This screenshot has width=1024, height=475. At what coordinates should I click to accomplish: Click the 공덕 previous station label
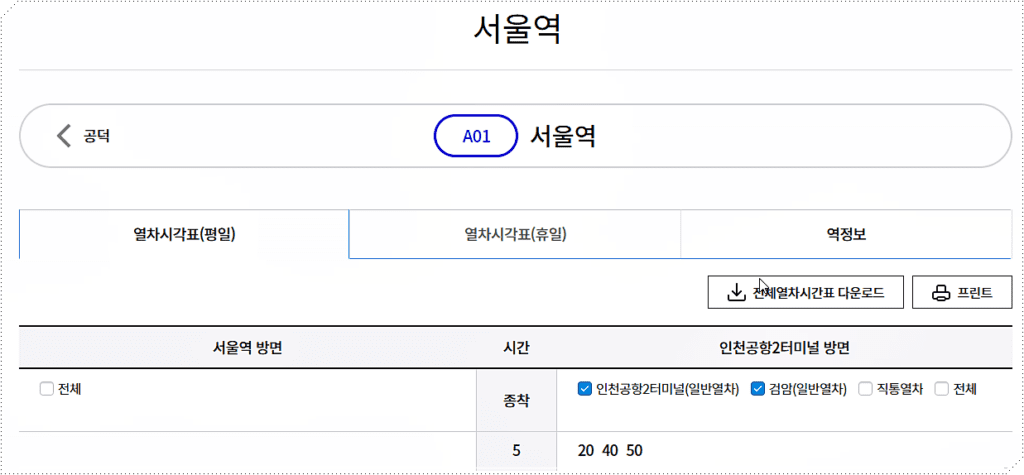pos(97,137)
